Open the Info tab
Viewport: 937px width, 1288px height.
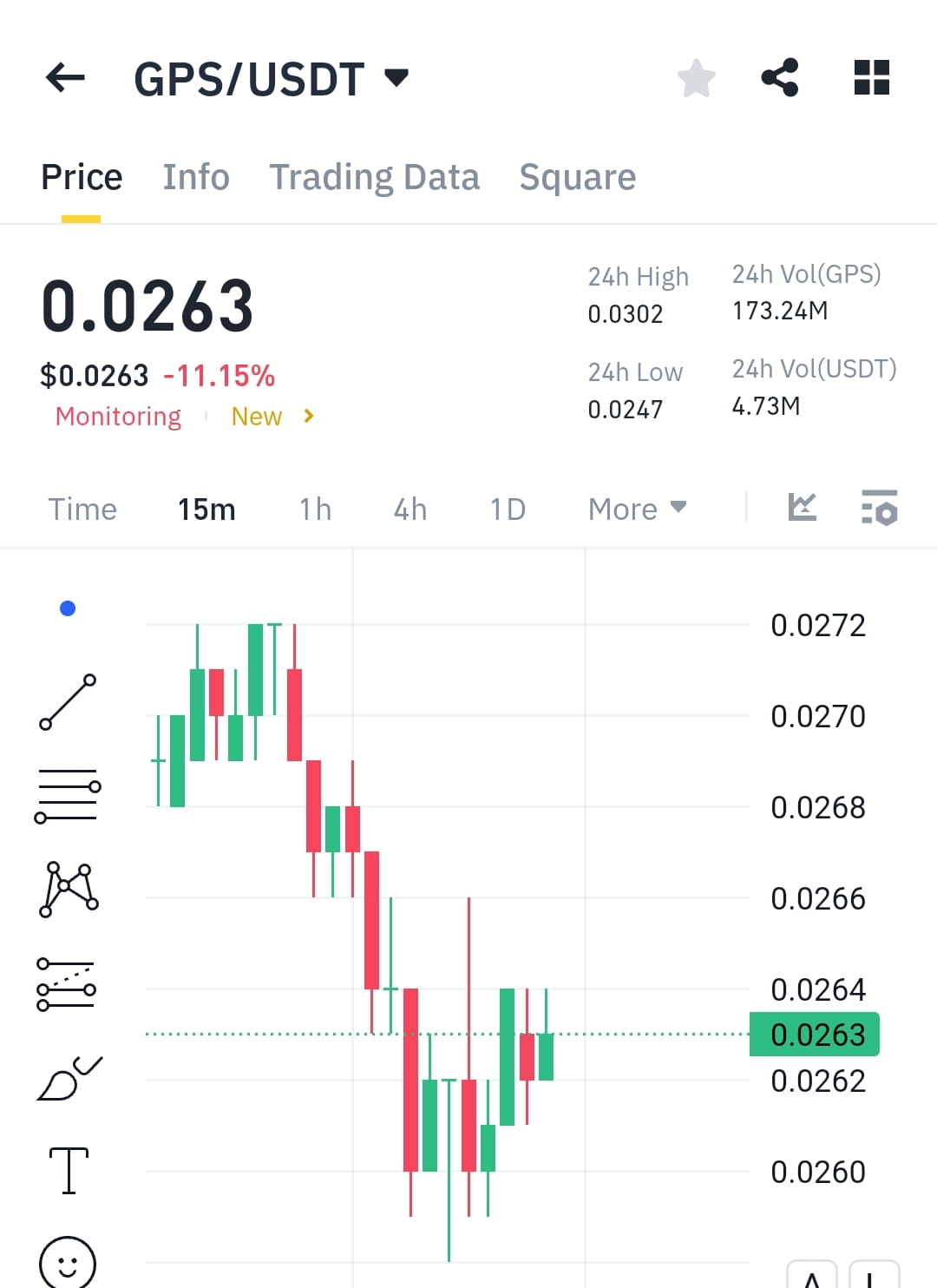[x=196, y=176]
